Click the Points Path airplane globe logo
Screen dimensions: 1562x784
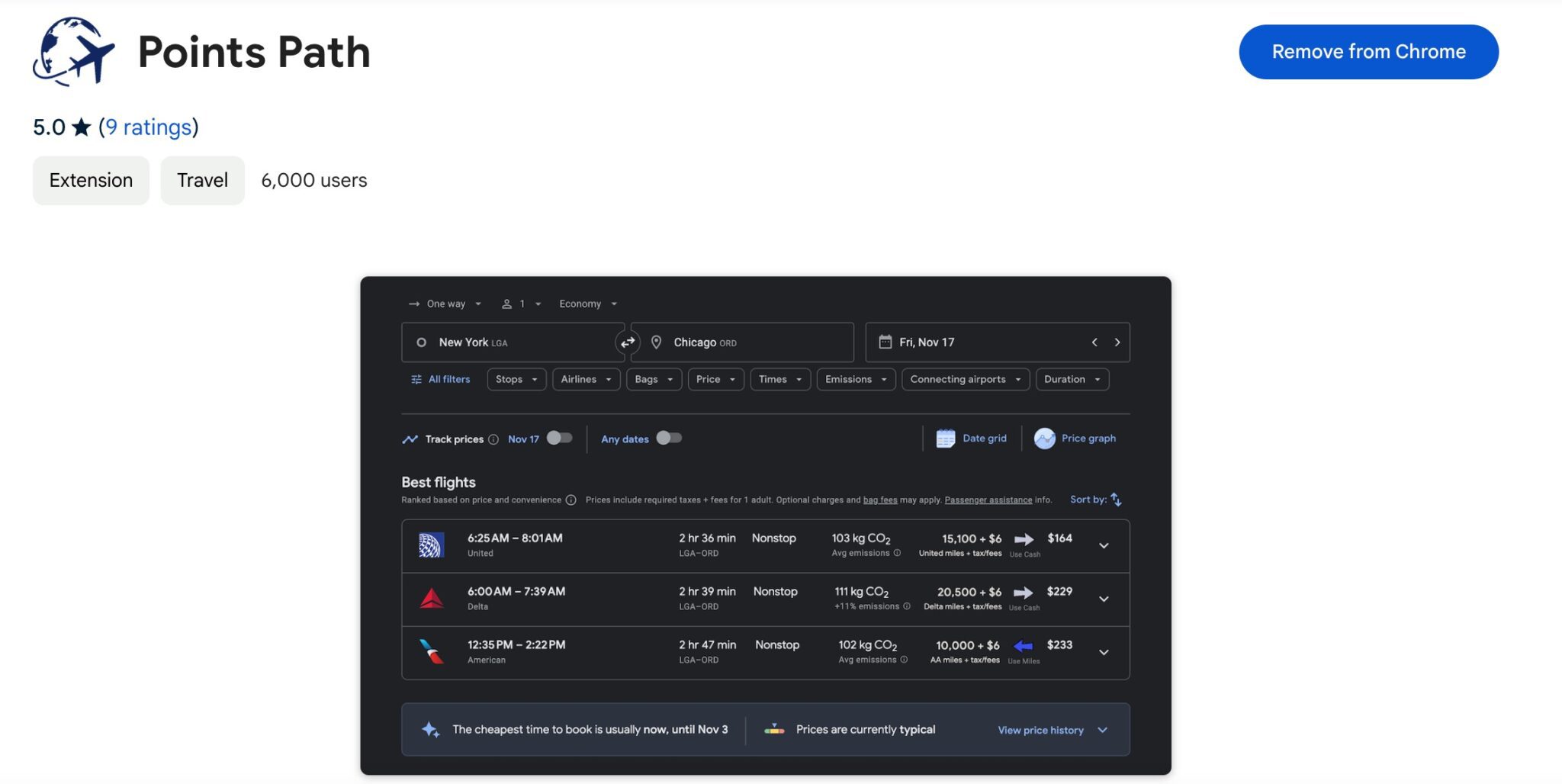tap(74, 51)
